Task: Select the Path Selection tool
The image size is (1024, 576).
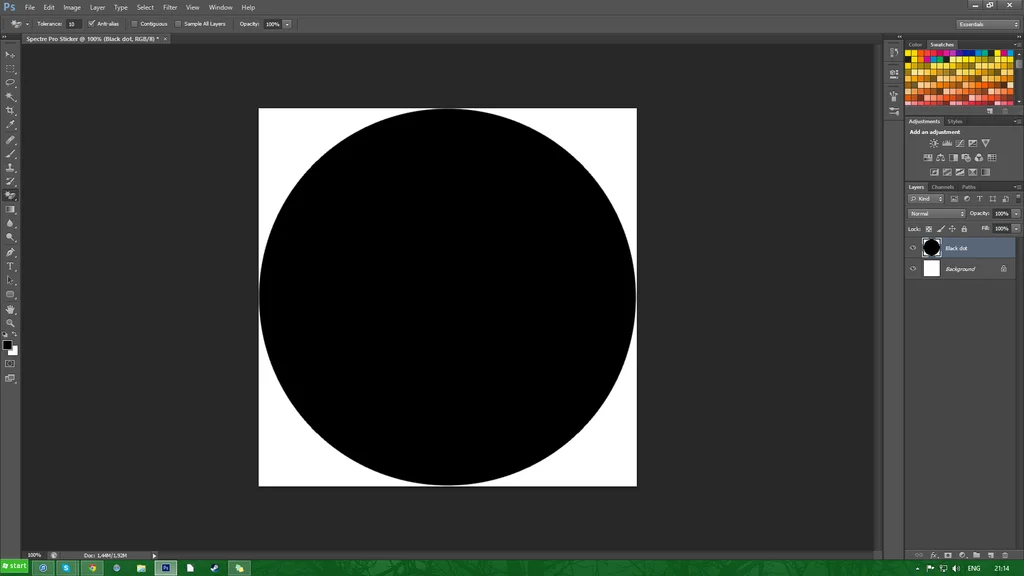Action: pyautogui.click(x=10, y=281)
